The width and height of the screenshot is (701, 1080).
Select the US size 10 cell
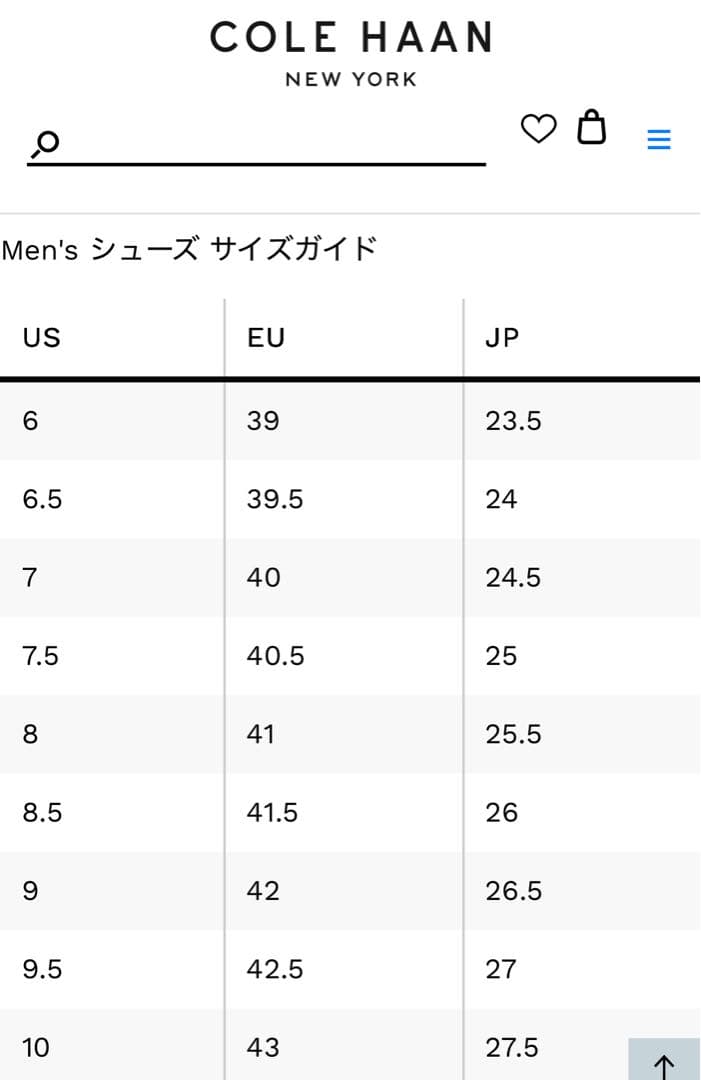pyautogui.click(x=36, y=1048)
